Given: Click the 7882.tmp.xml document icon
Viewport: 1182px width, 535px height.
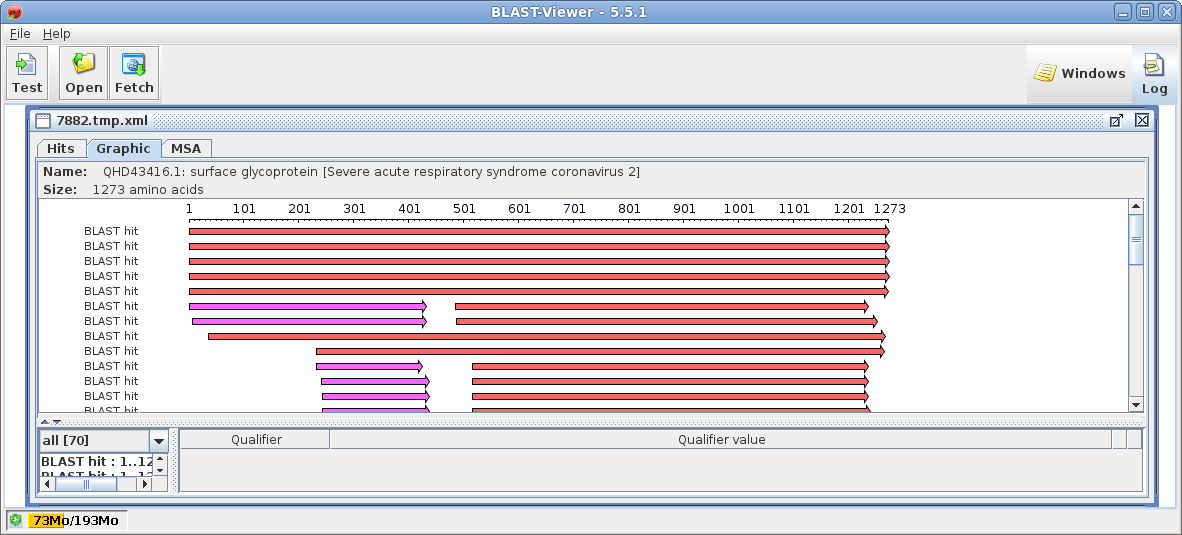Looking at the screenshot, I should (x=43, y=120).
